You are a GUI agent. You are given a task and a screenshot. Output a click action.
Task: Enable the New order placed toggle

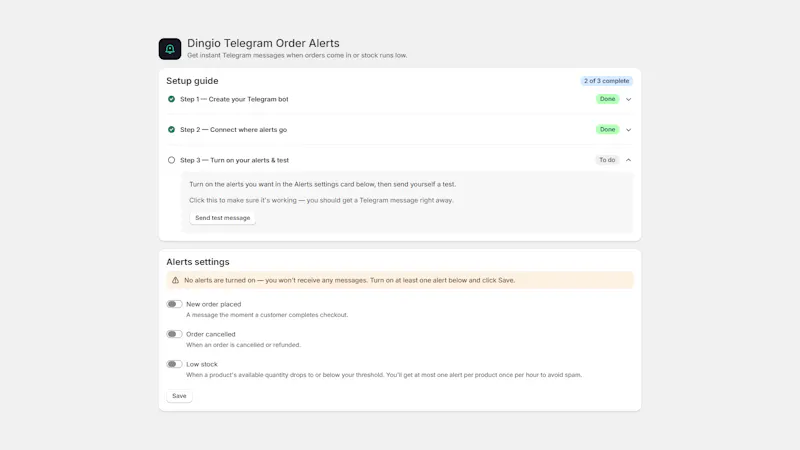pos(174,304)
